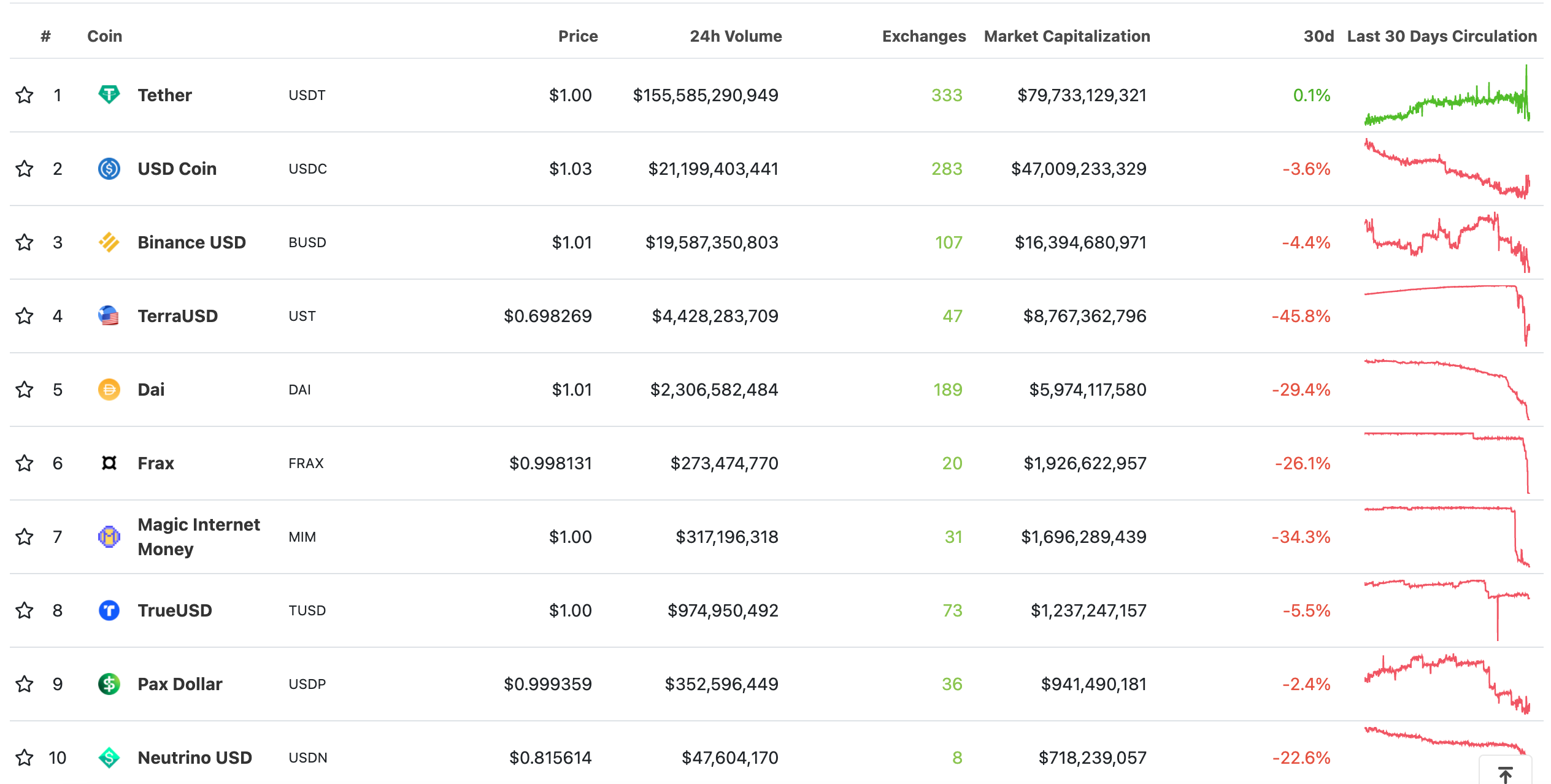Click the Magic Internet Money logo icon

point(109,537)
